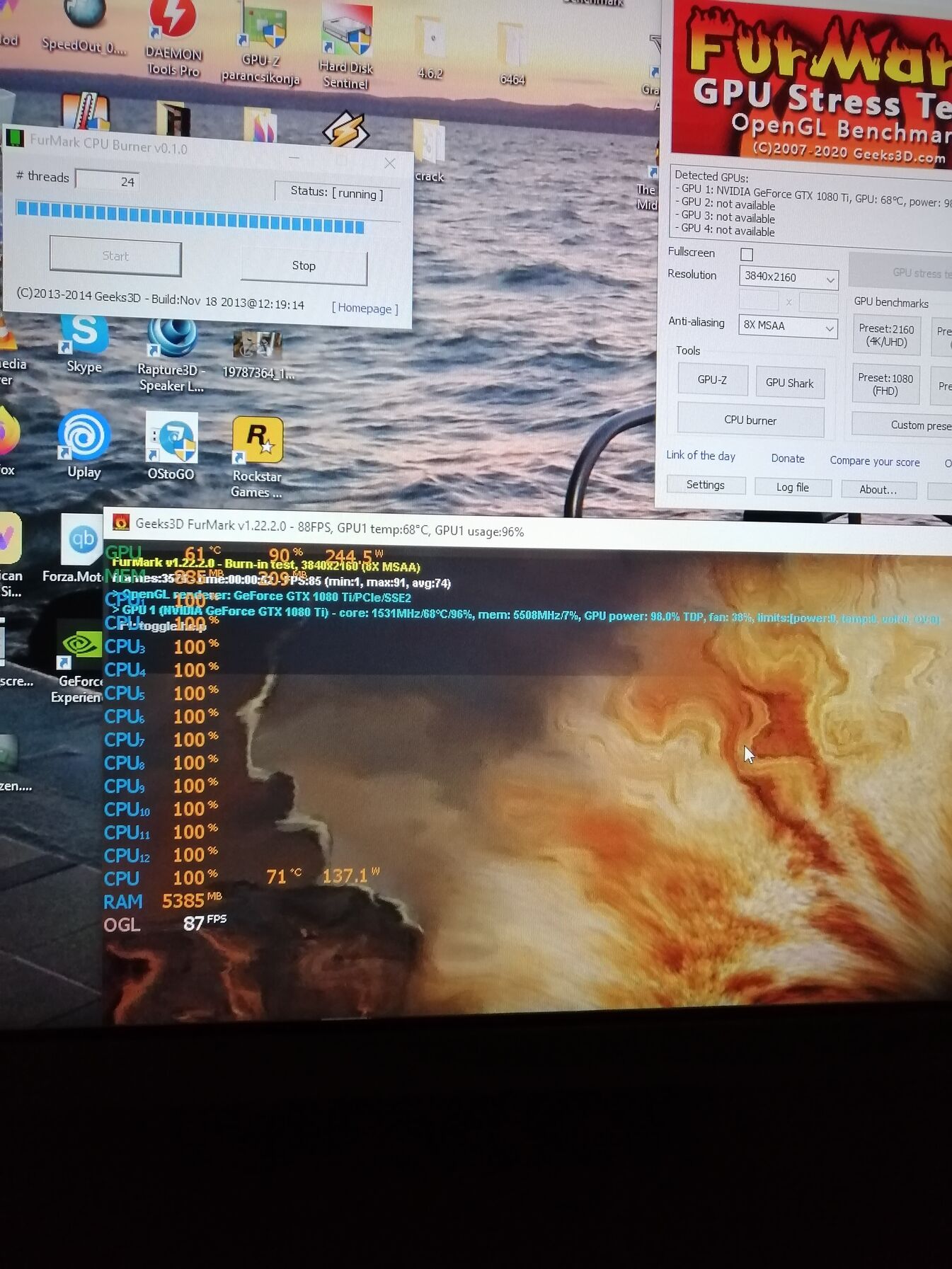Click CPU Burner window title icon

click(15, 137)
